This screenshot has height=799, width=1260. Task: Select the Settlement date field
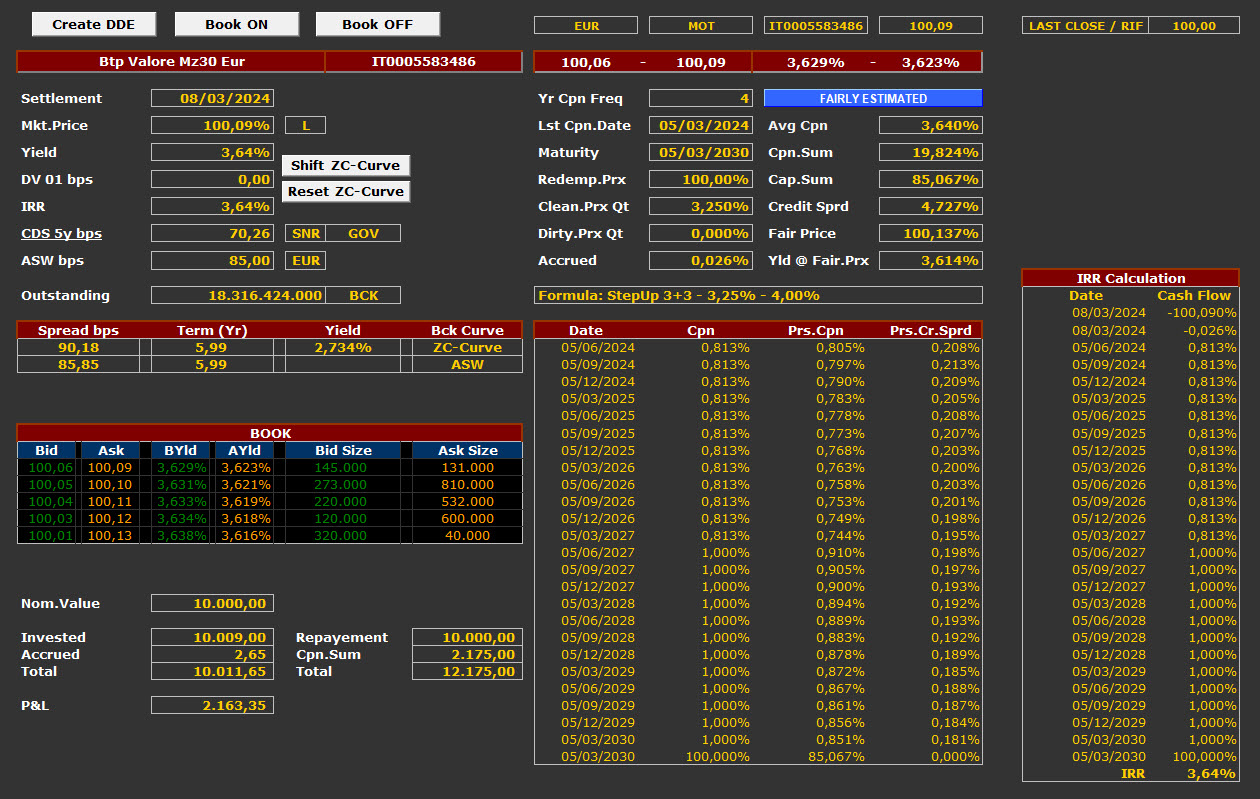(x=212, y=98)
